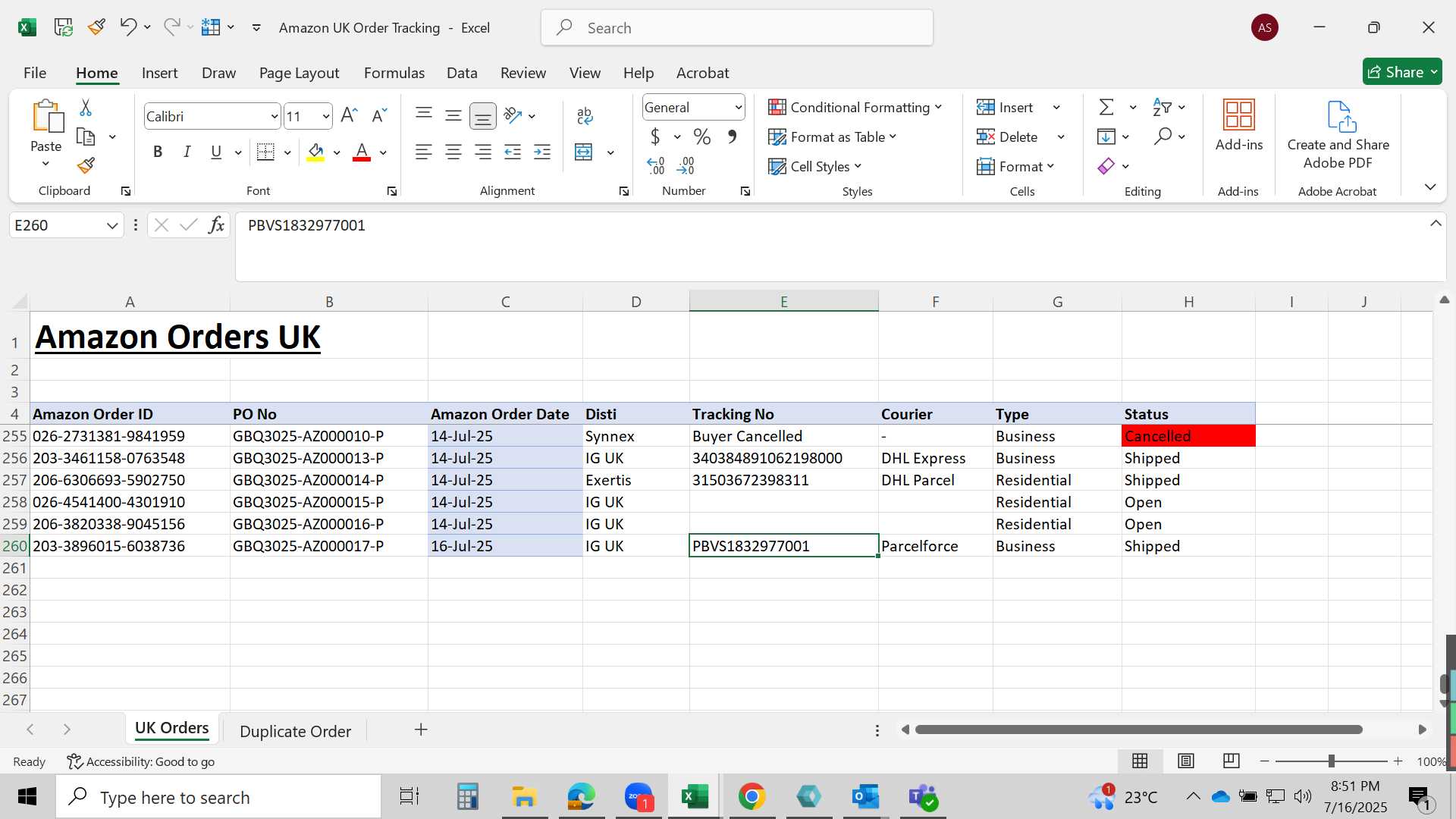
Task: Toggle Align Left
Action: pos(424,152)
